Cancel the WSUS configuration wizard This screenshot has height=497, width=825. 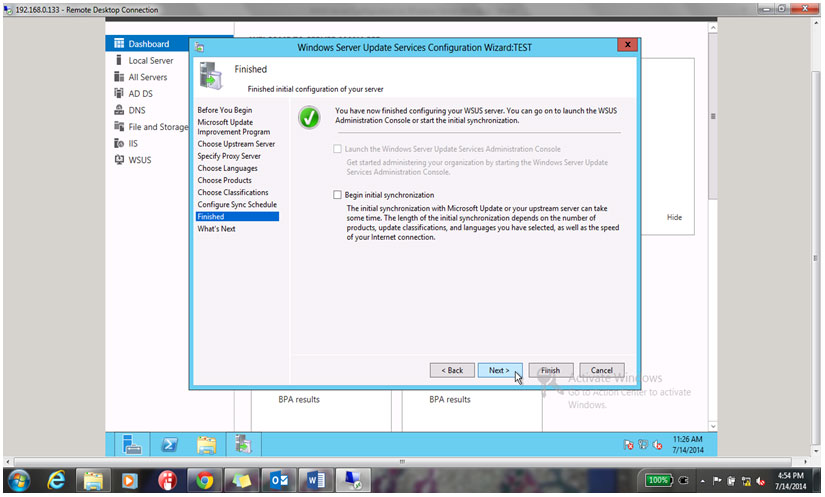coord(602,371)
